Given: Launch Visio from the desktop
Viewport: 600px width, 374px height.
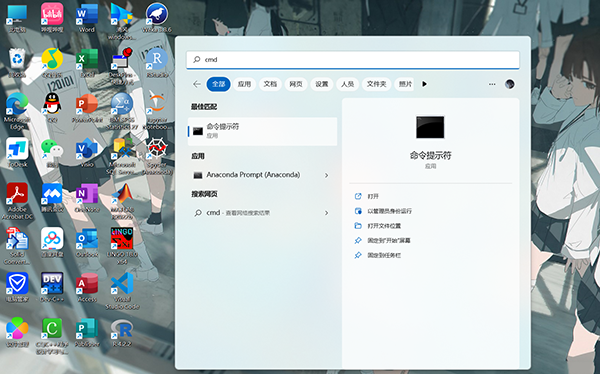Looking at the screenshot, I should coord(87,152).
